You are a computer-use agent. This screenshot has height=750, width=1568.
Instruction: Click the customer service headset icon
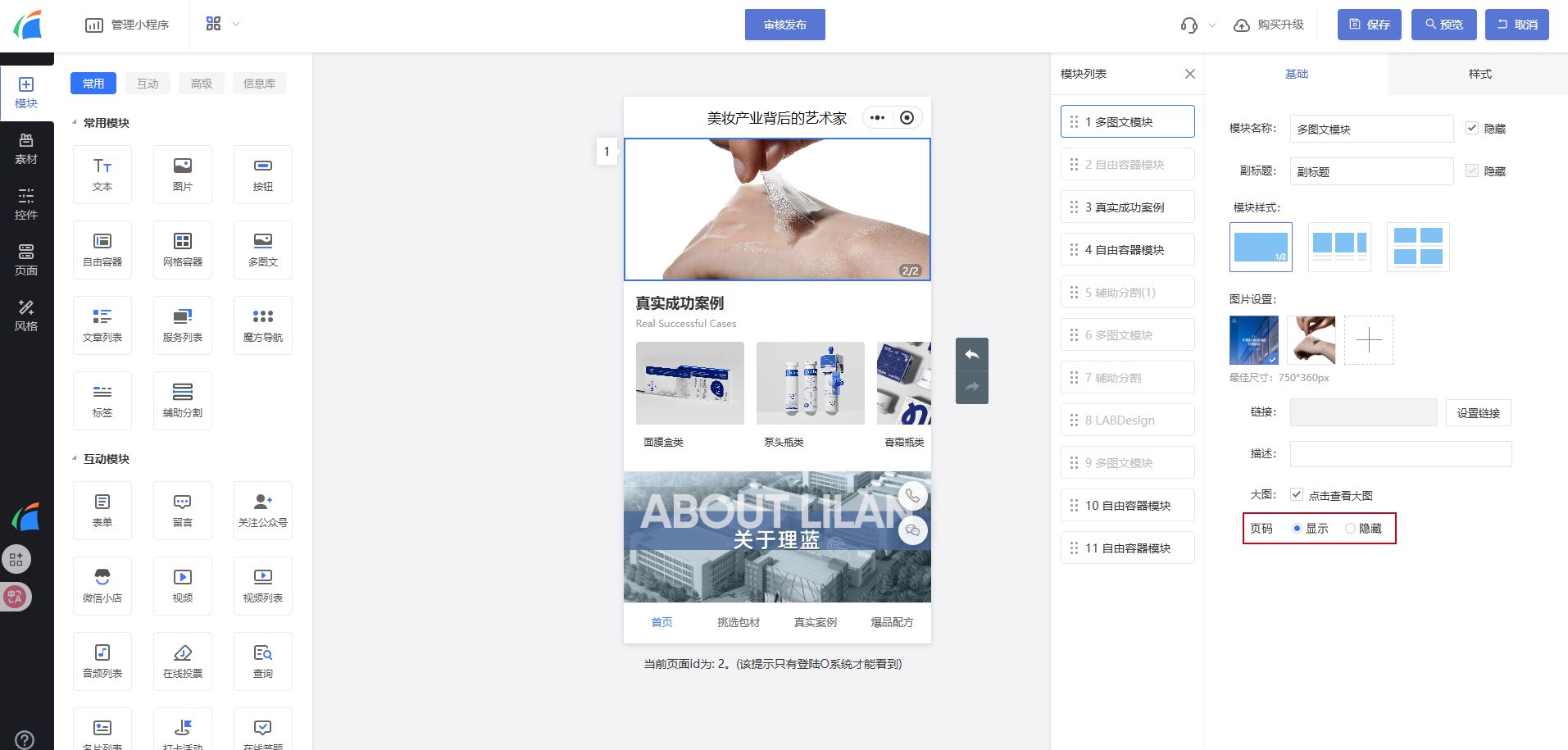point(1189,25)
